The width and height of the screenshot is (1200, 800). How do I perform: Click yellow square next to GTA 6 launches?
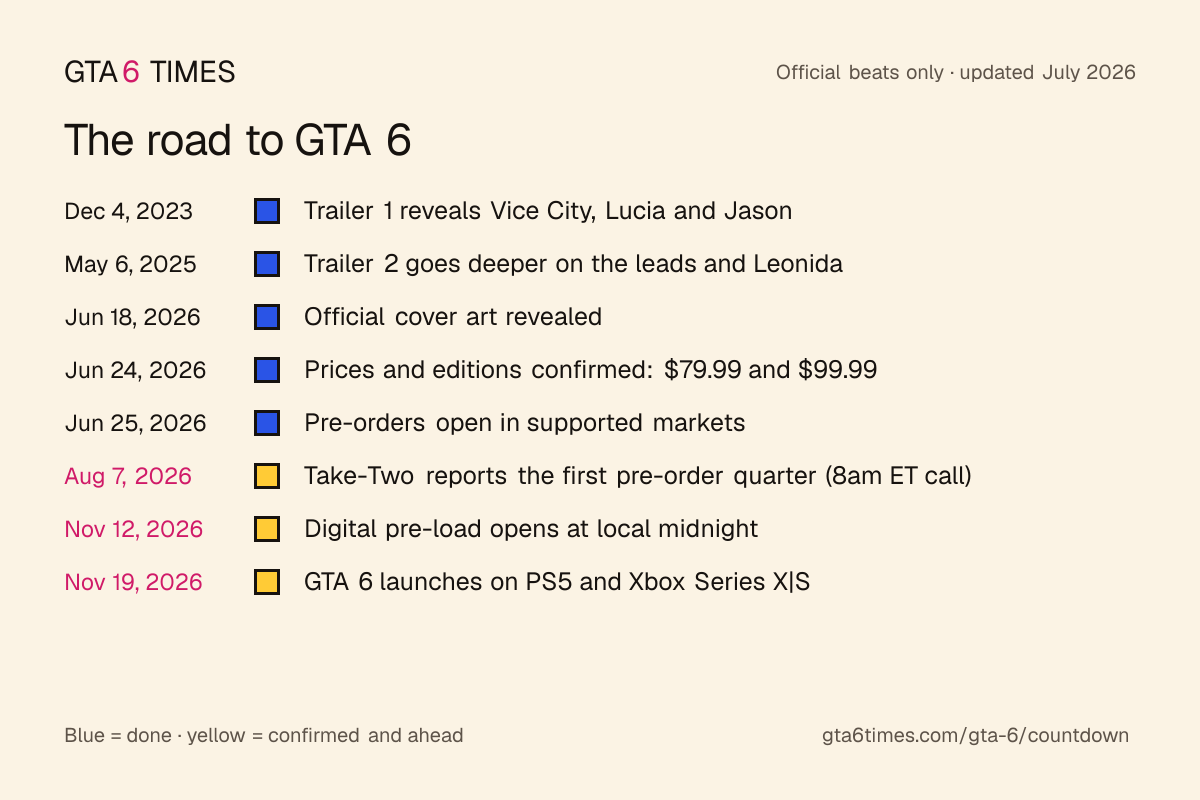pyautogui.click(x=267, y=582)
